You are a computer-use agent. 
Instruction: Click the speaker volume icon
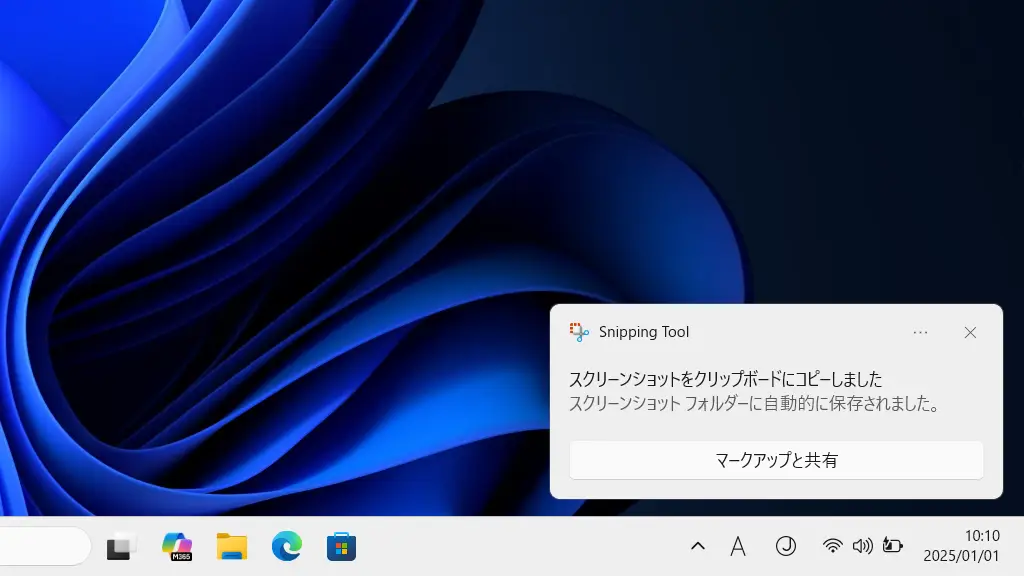click(x=862, y=546)
